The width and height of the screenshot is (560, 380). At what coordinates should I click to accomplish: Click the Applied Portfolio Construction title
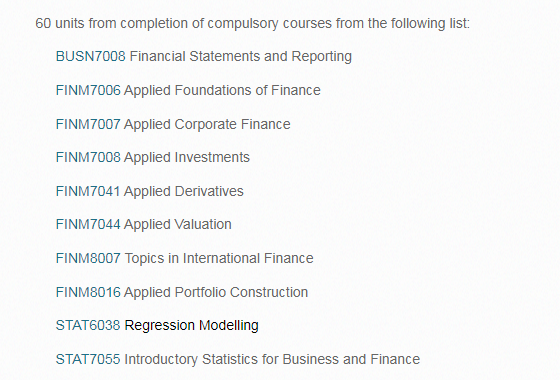tap(216, 292)
